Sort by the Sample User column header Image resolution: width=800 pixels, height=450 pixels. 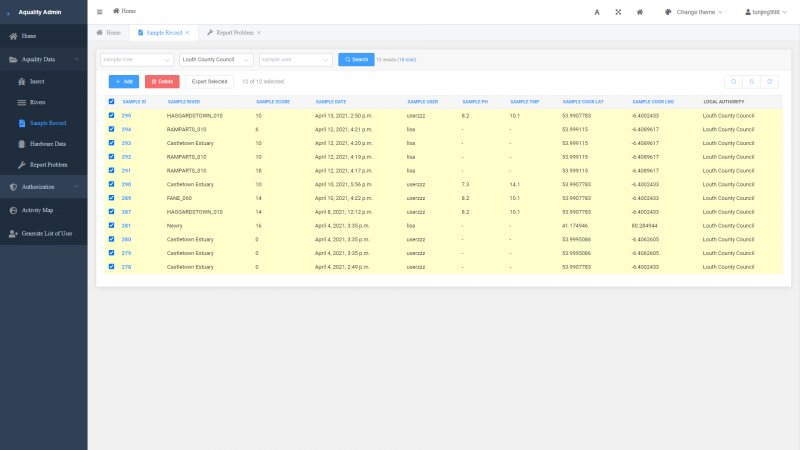pyautogui.click(x=422, y=102)
